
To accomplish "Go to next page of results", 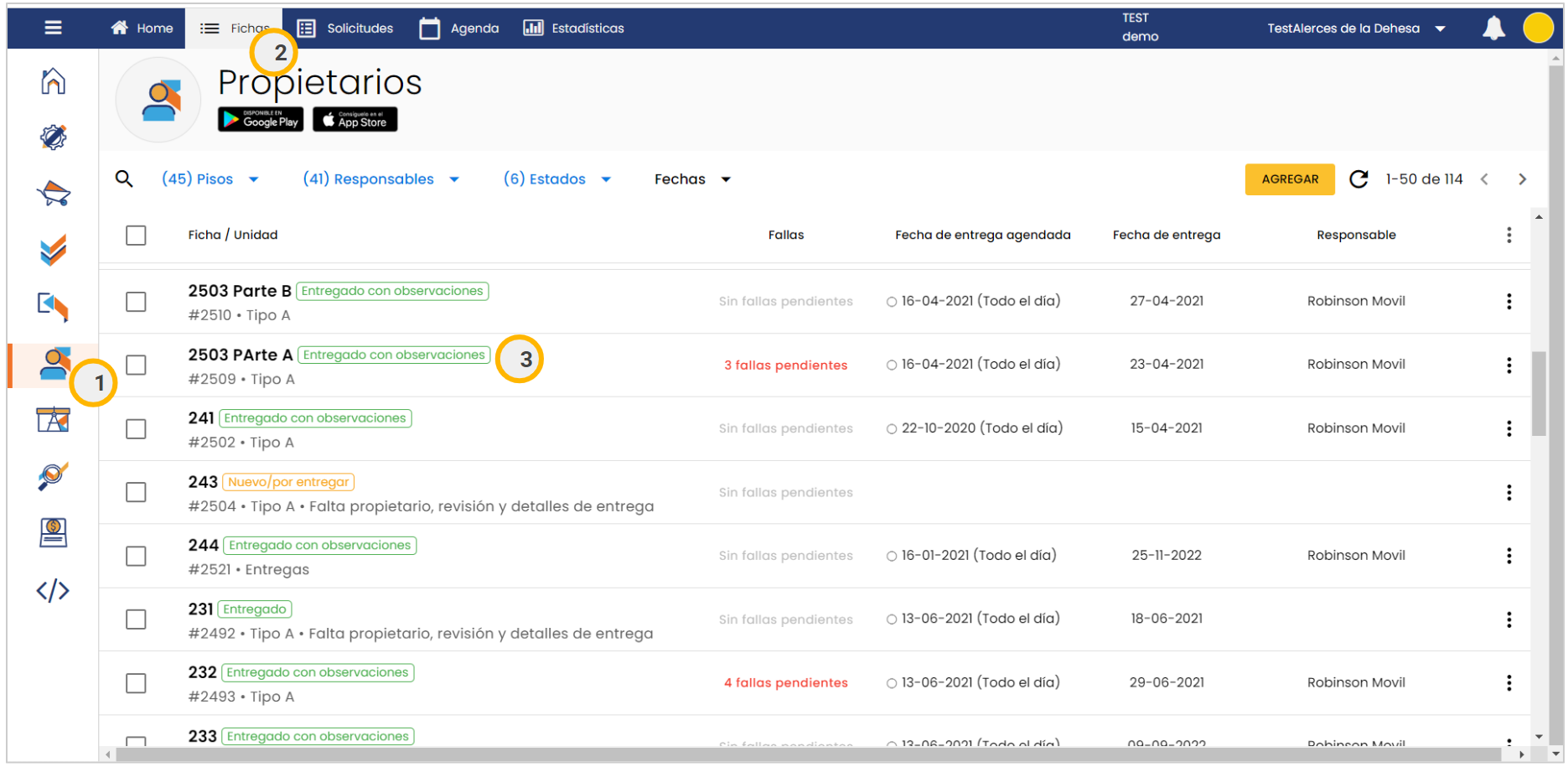I will pyautogui.click(x=1522, y=179).
